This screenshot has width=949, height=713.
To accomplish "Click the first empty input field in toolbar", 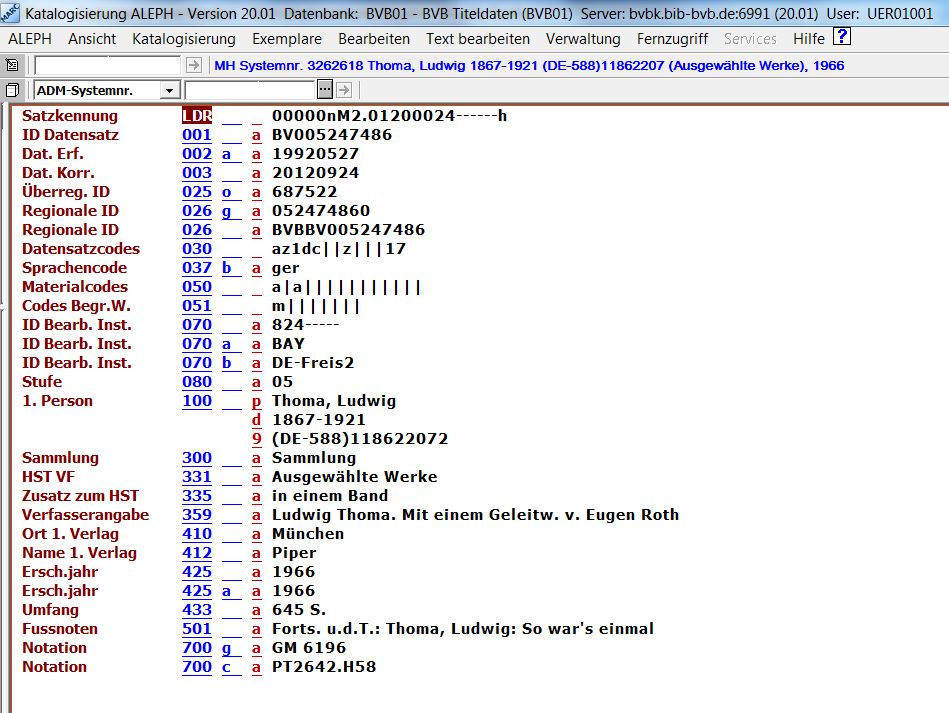I will (x=108, y=65).
